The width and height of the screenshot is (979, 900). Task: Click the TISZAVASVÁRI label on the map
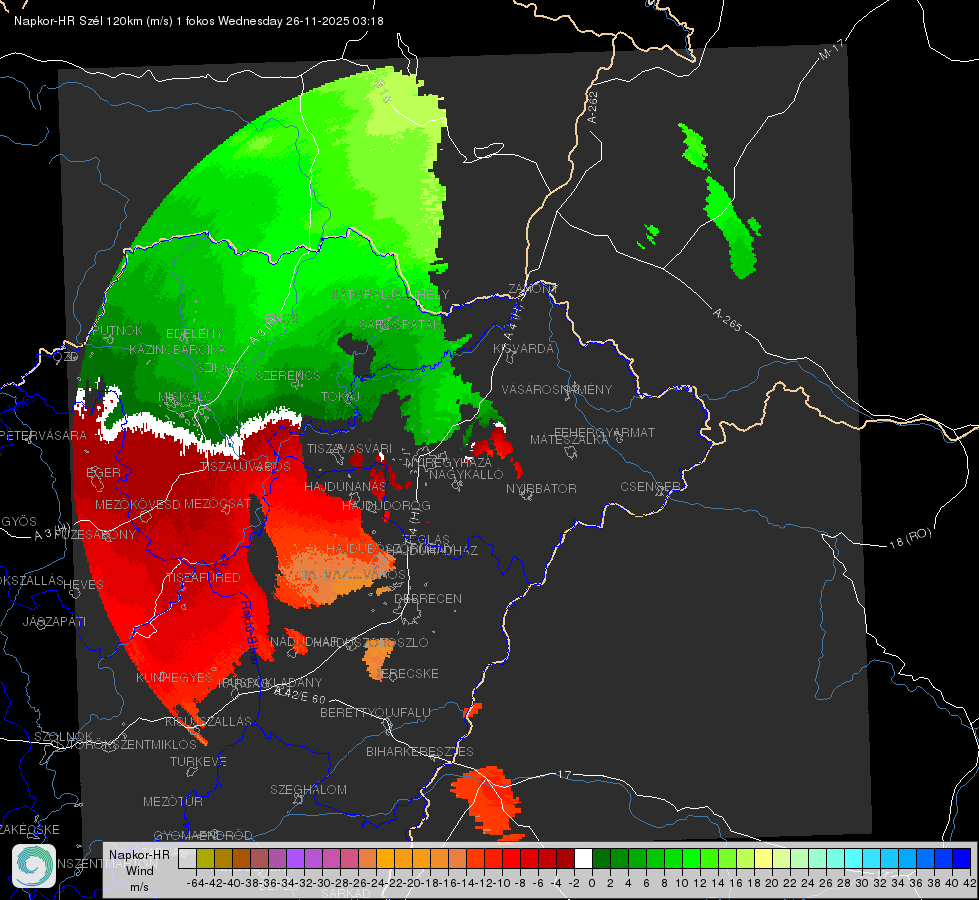click(349, 448)
